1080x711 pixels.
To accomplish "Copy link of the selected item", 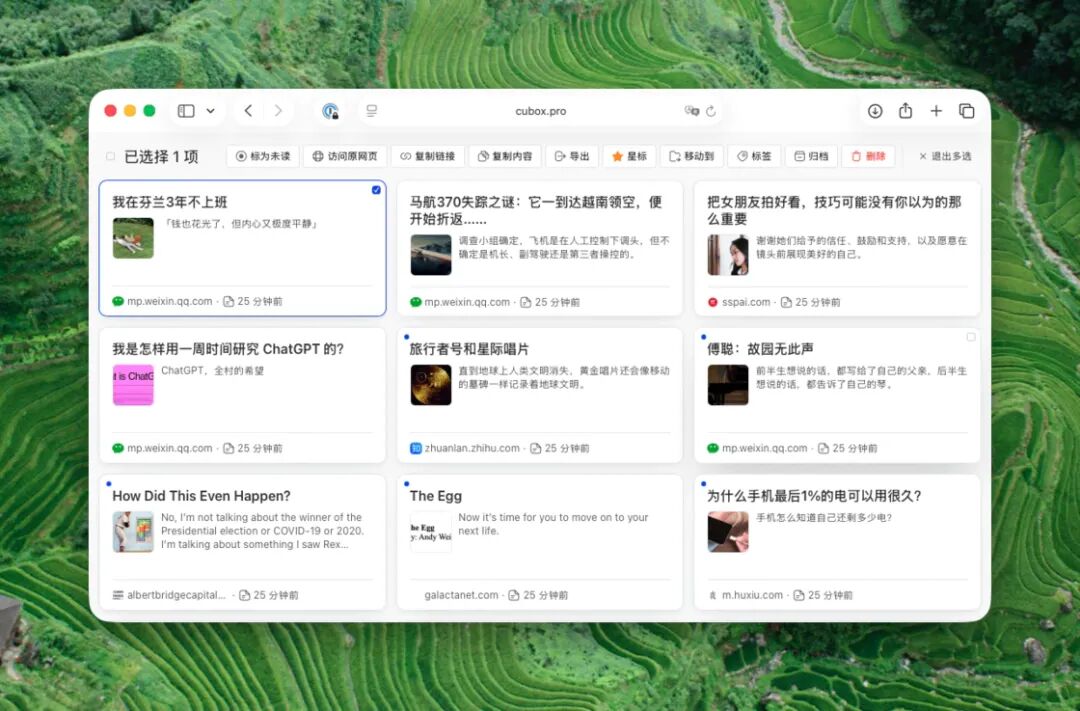I will [429, 156].
